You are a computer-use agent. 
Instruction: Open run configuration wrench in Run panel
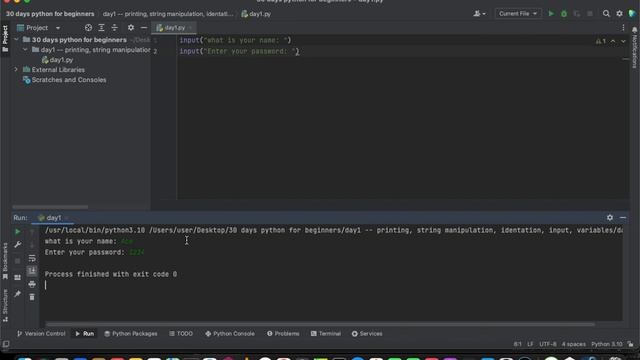coord(18,244)
